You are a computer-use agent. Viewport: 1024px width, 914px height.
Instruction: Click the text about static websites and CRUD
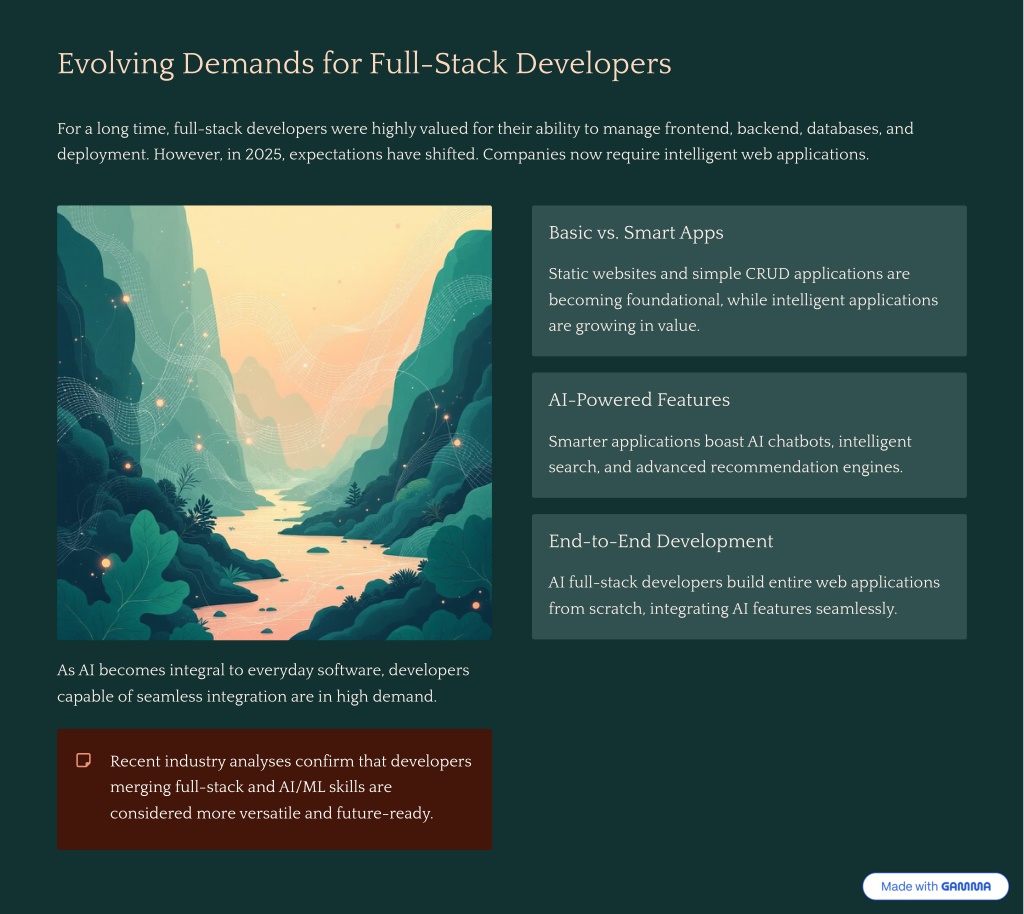coord(743,299)
